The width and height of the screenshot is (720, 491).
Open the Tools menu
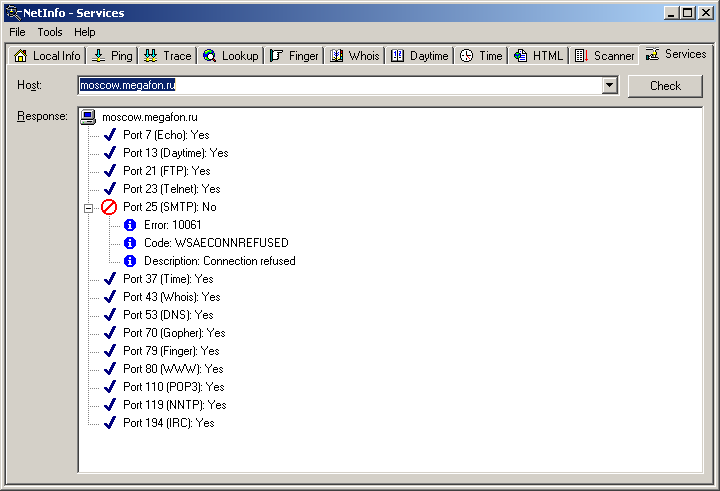[x=50, y=32]
